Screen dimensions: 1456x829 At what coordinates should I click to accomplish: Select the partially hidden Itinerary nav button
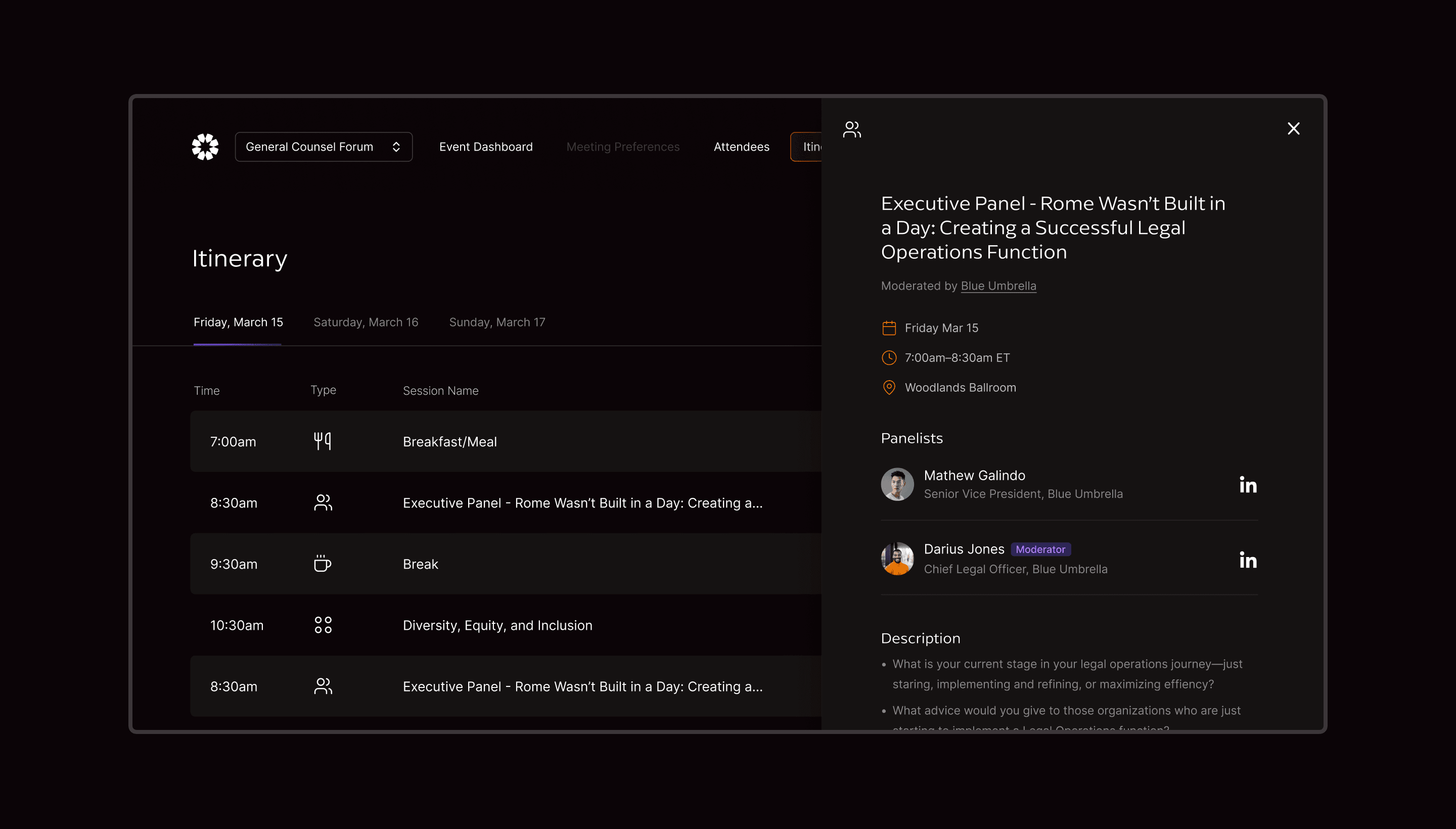[x=807, y=147]
